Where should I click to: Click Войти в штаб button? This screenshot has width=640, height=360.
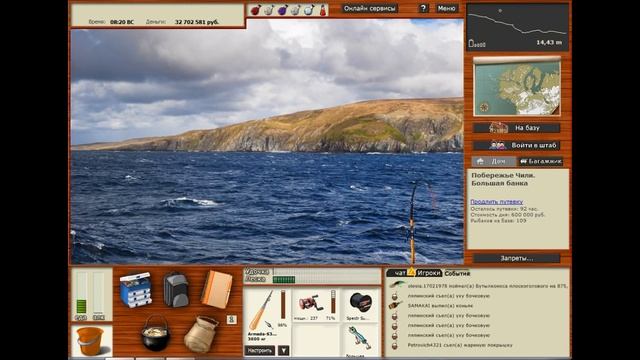pyautogui.click(x=516, y=145)
